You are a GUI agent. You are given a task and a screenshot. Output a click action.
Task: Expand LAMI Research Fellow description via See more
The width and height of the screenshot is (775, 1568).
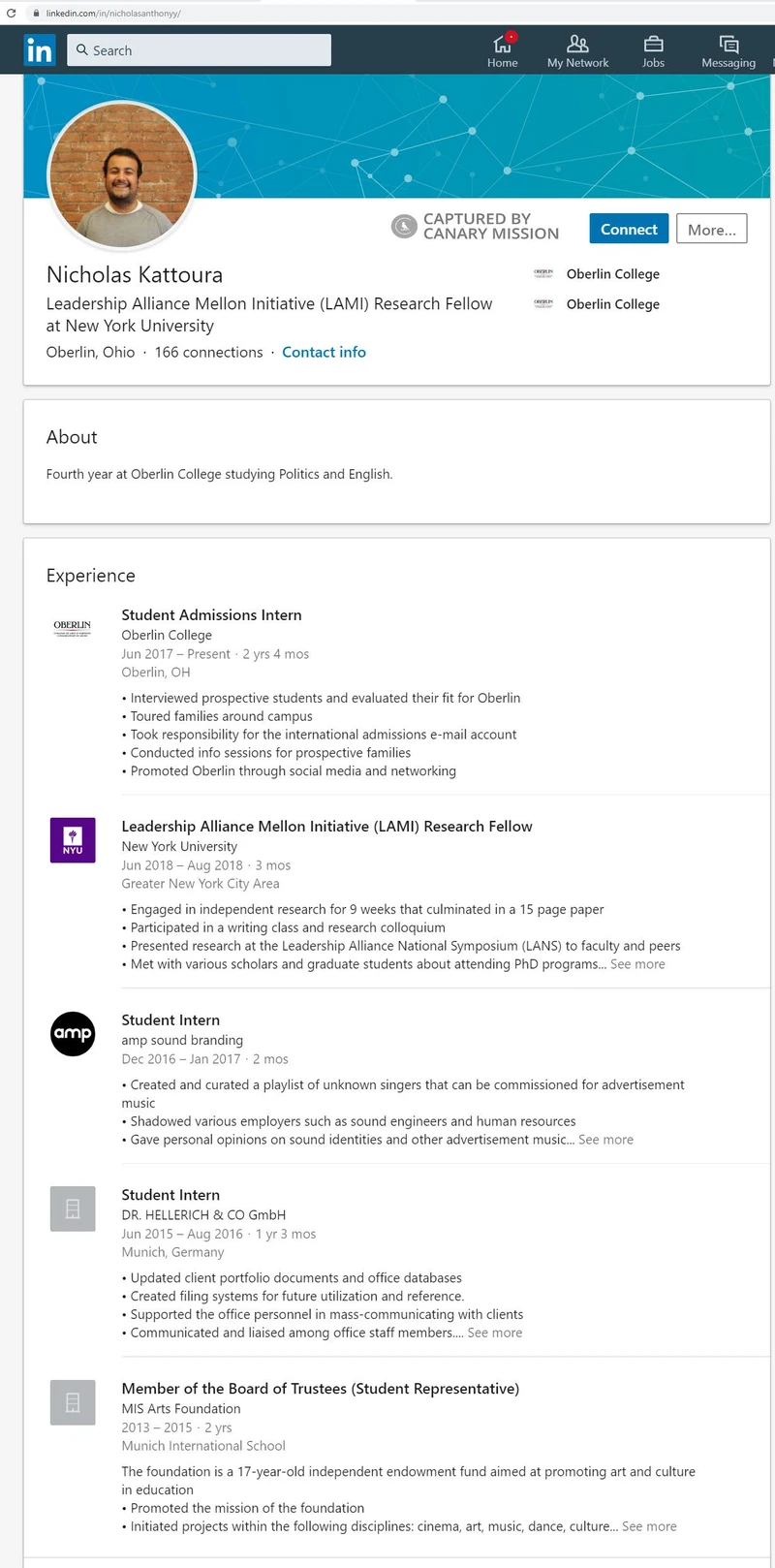click(x=637, y=963)
